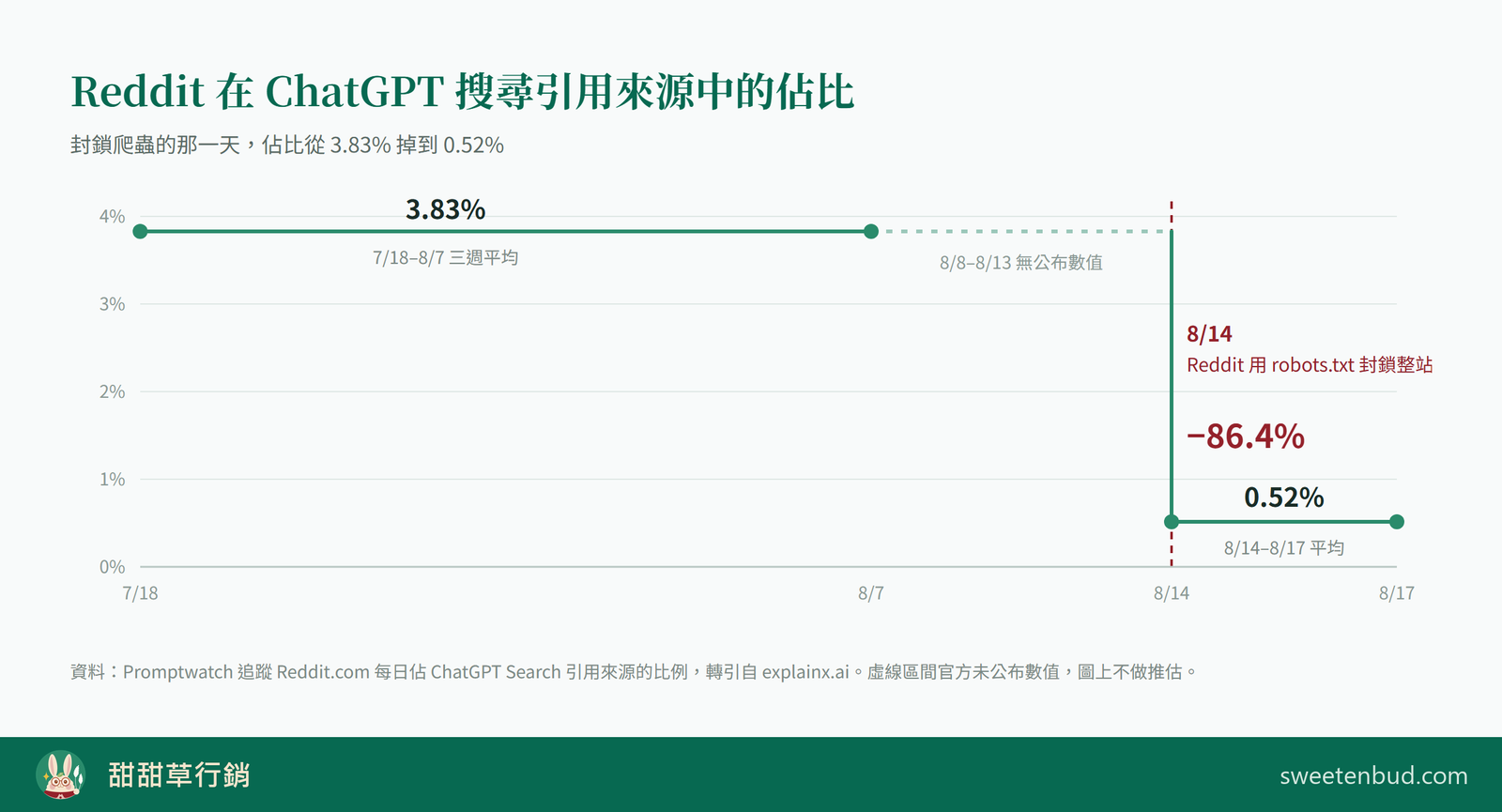Click the source note beginning 資料:Promptwatch
Viewport: 1502px width, 812px height.
point(634,672)
